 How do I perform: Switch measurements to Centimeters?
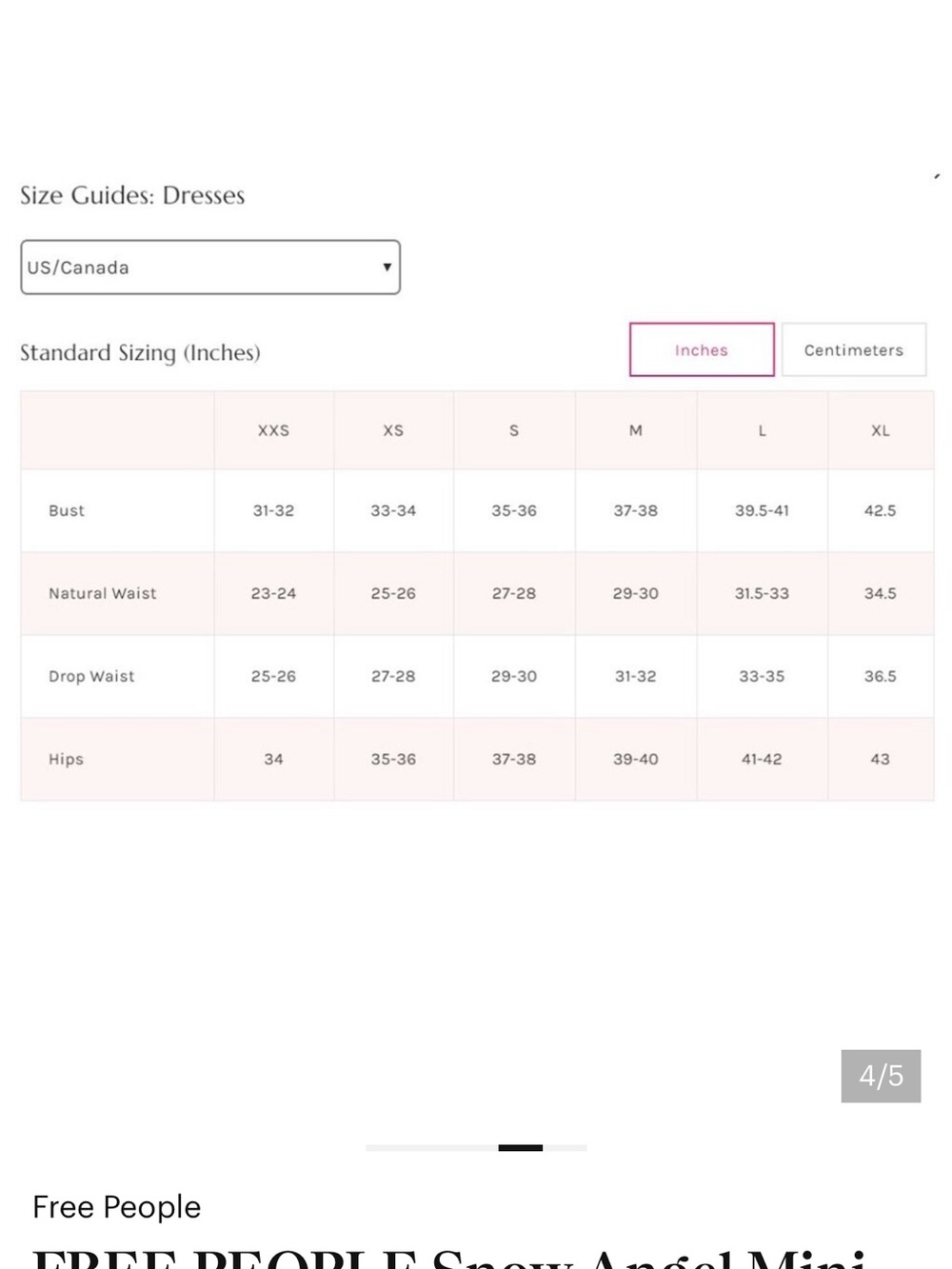853,349
